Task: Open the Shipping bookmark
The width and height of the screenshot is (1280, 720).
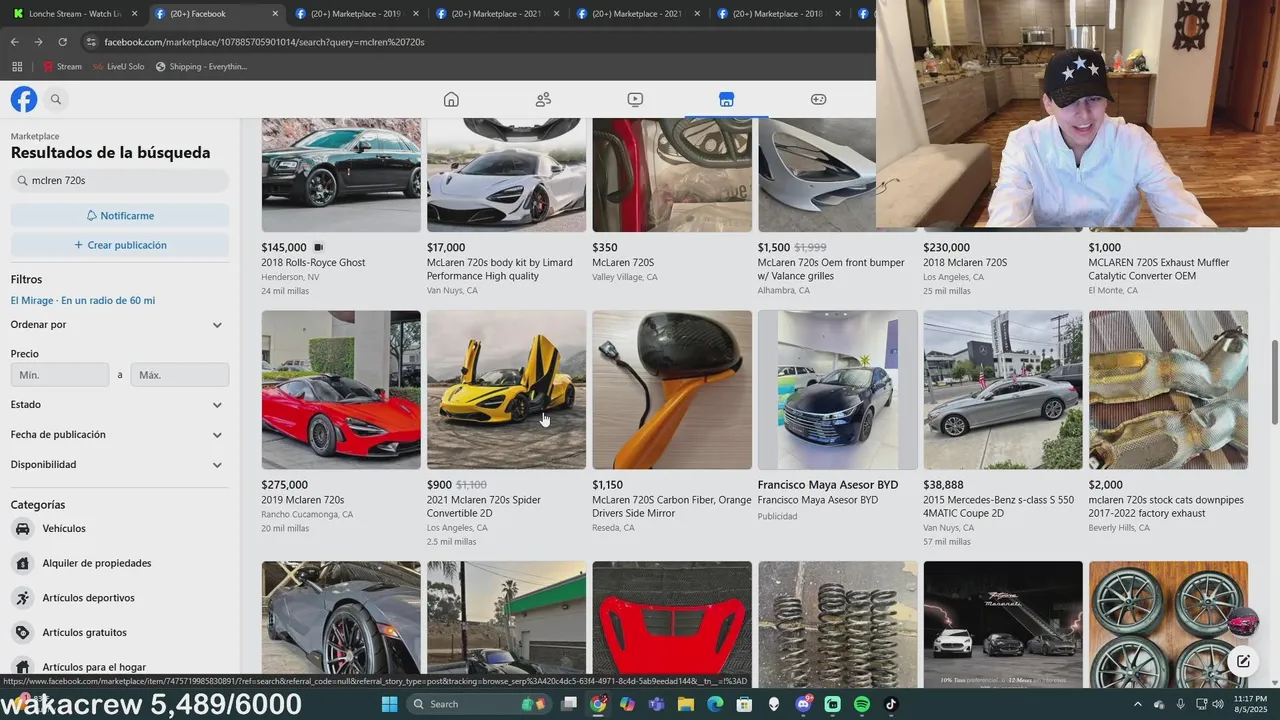Action: (x=201, y=67)
